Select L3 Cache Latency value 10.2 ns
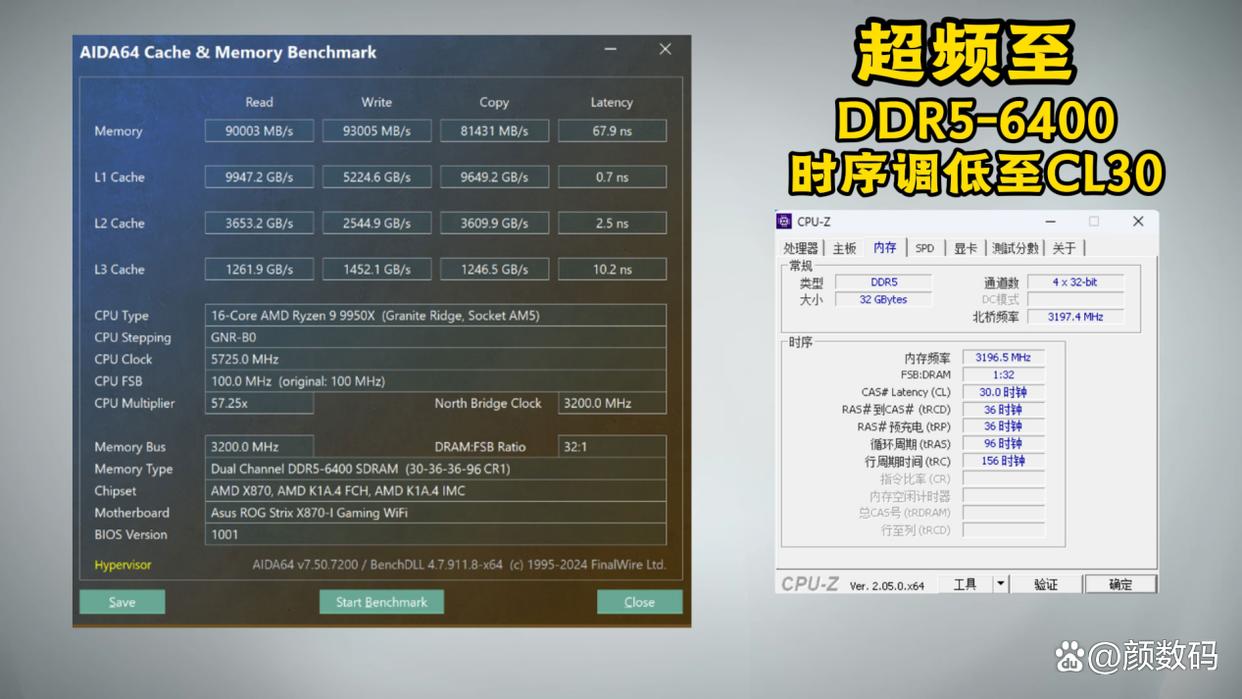The height and width of the screenshot is (699, 1242). (612, 269)
